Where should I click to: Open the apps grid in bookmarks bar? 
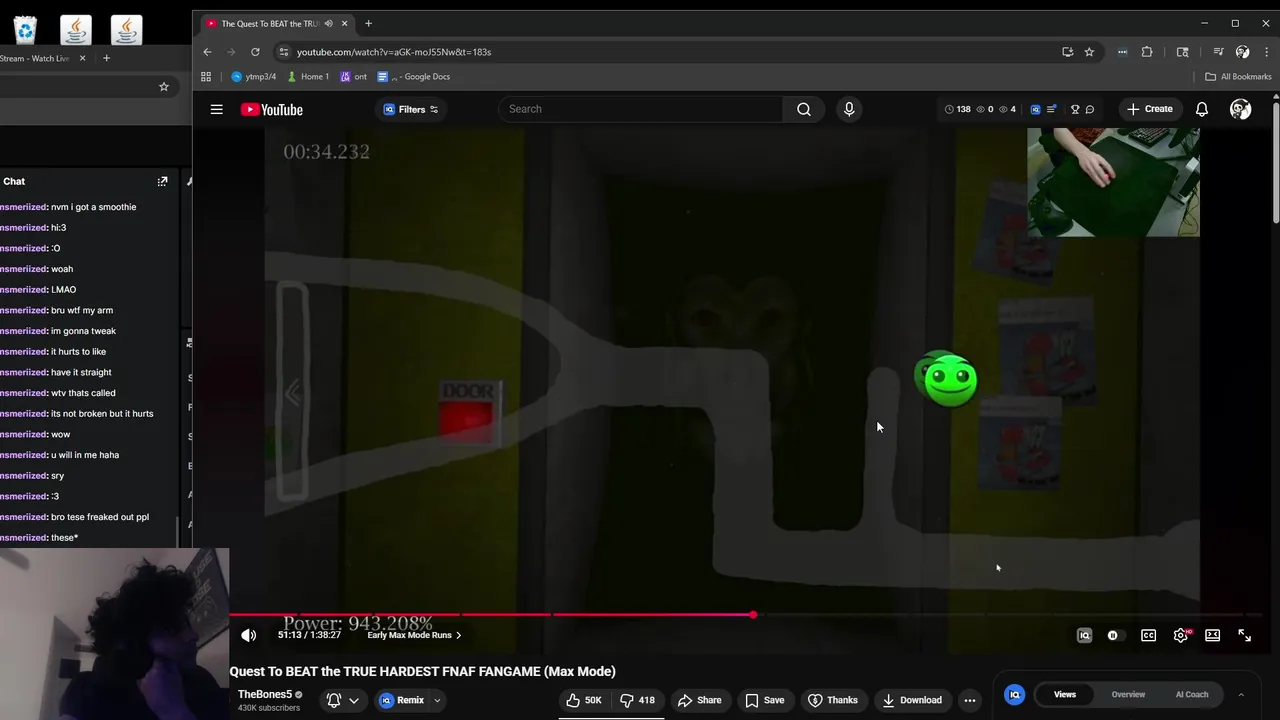206,76
